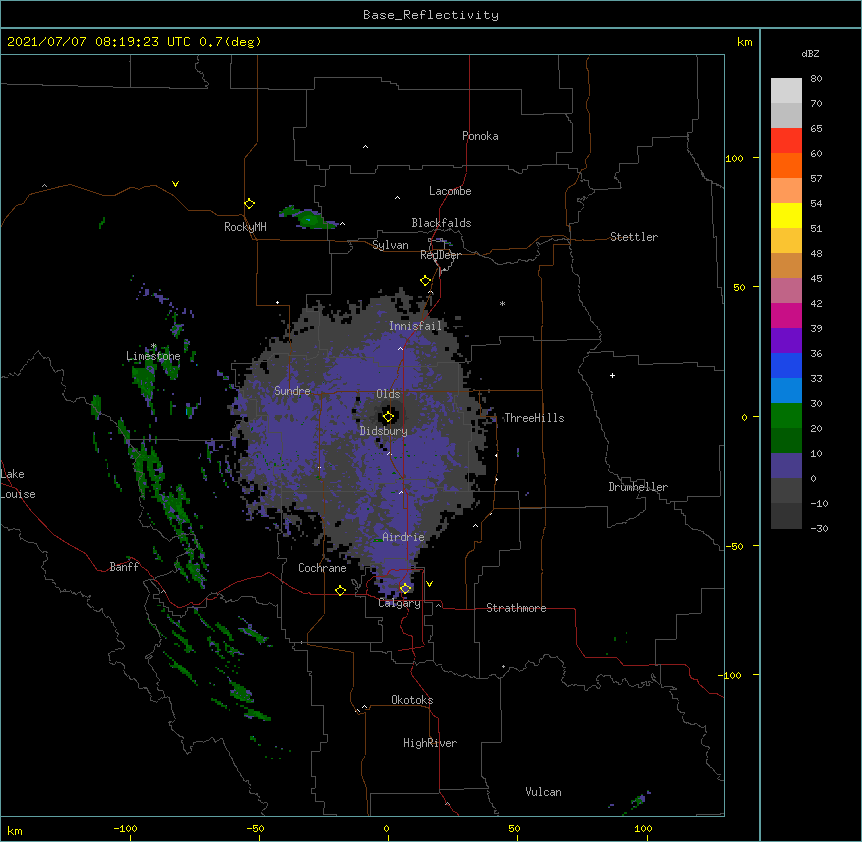862x842 pixels.
Task: Click the magenta 39-42 dBZ legend swatch
Action: [x=786, y=315]
